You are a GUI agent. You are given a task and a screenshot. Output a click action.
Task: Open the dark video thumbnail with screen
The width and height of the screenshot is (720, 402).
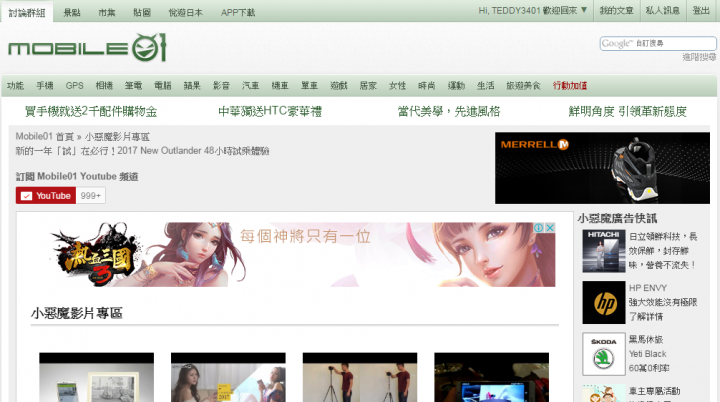click(x=491, y=377)
